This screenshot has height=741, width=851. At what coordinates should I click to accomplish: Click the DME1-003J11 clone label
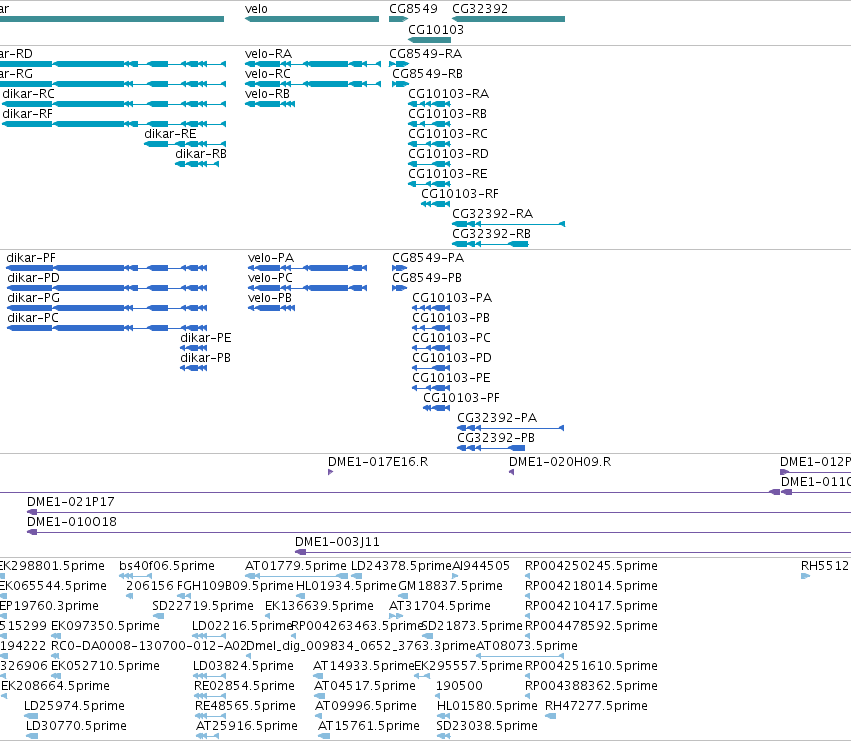point(337,542)
